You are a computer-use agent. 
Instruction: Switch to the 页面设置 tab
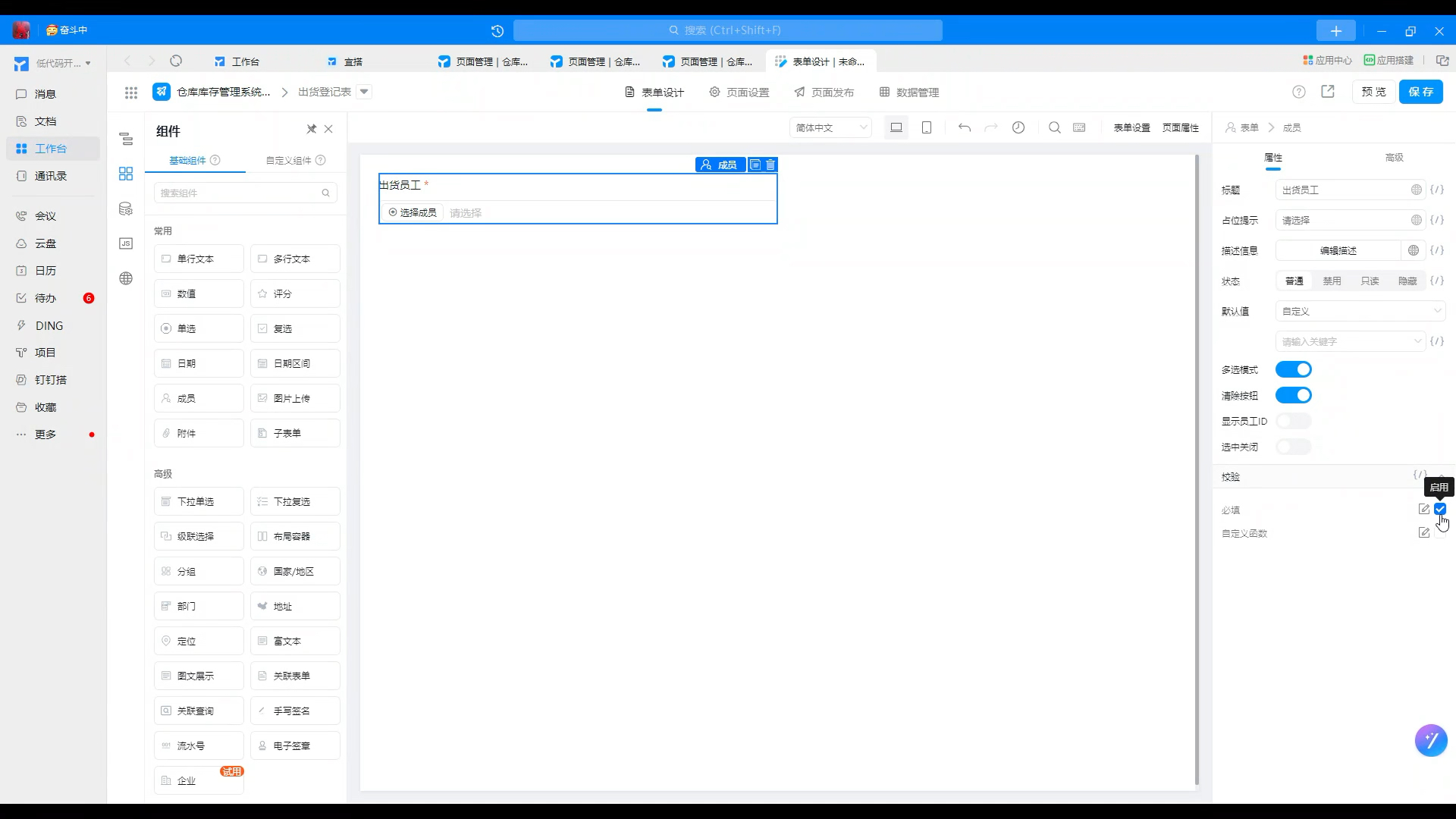(739, 92)
